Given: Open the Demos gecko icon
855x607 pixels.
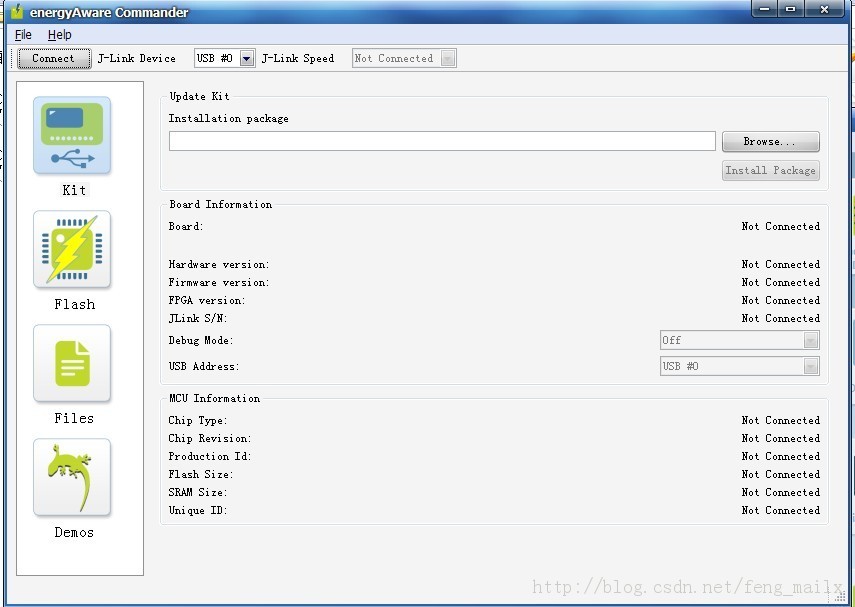Looking at the screenshot, I should tap(72, 477).
